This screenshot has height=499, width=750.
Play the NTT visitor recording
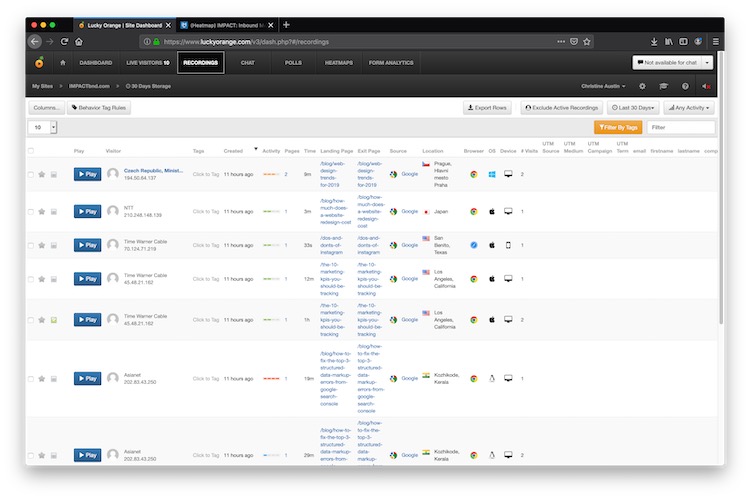88,211
